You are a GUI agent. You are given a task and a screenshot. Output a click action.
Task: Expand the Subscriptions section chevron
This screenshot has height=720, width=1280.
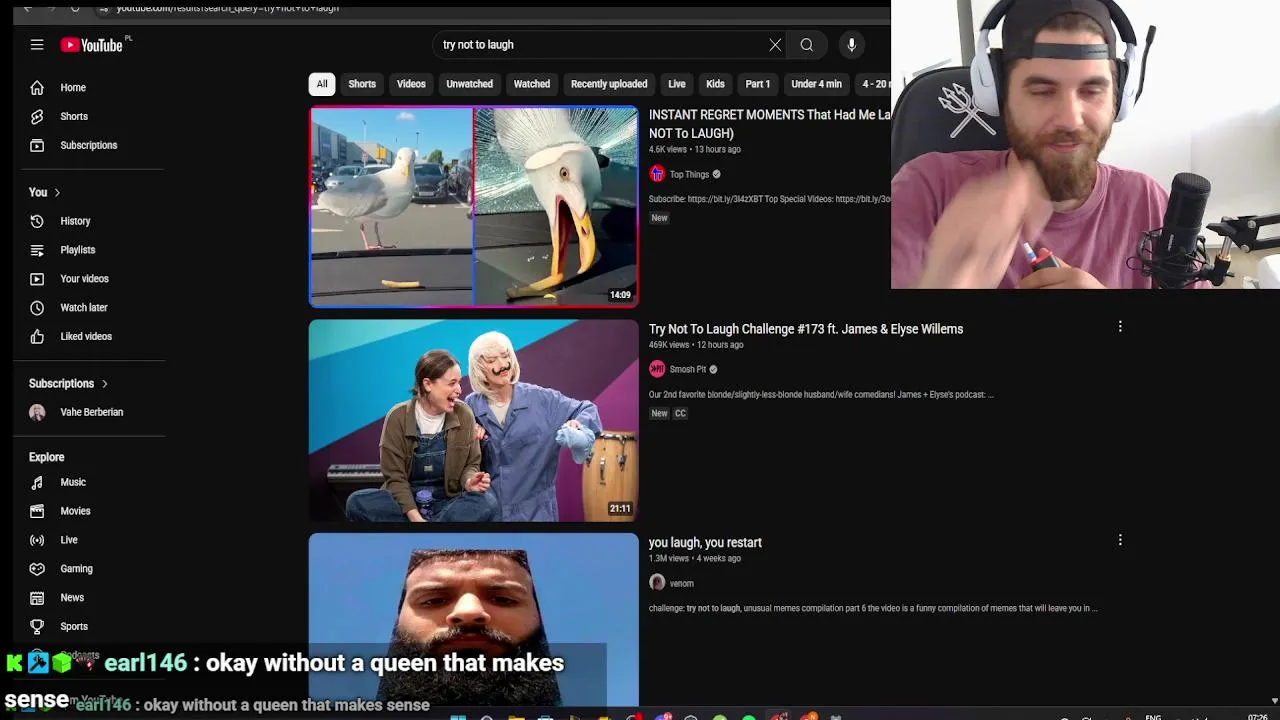click(x=104, y=384)
